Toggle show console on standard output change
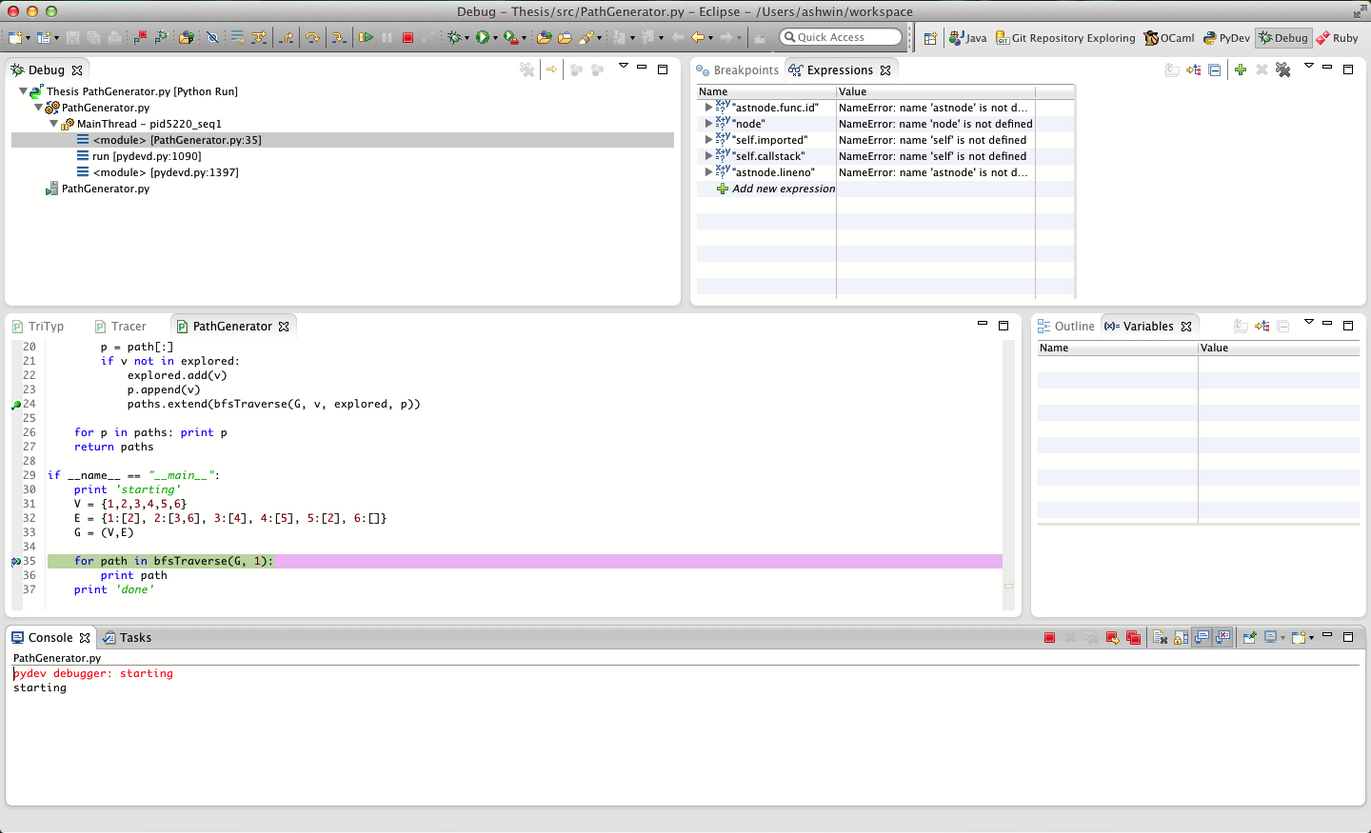1371x833 pixels. [1202, 637]
